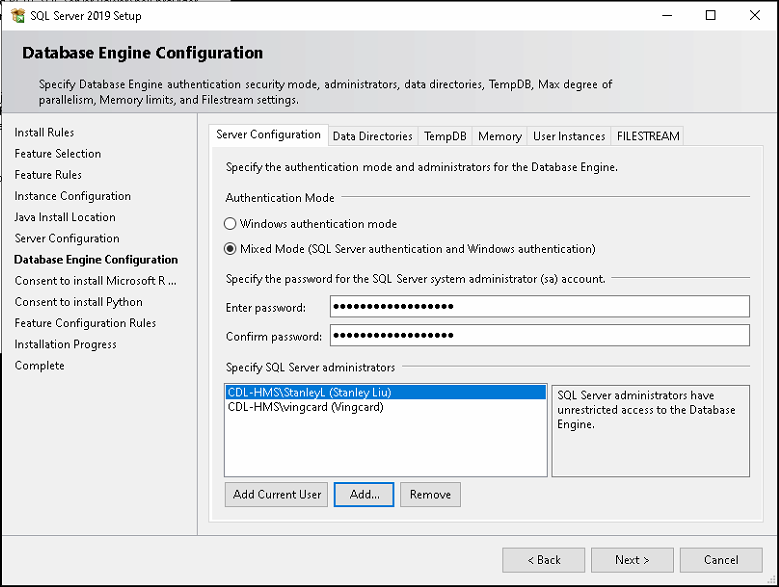The width and height of the screenshot is (779, 587).
Task: Close the SQL Server Setup window
Action: tap(755, 15)
